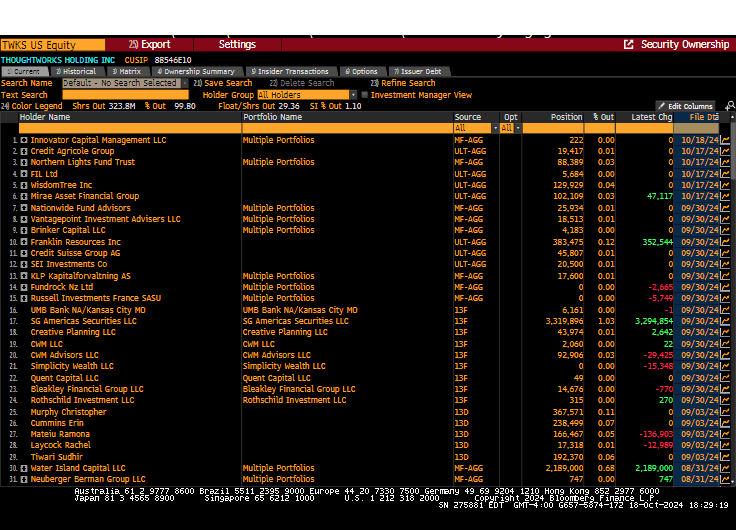The image size is (736, 530).
Task: Switch to the Options tab
Action: (361, 71)
